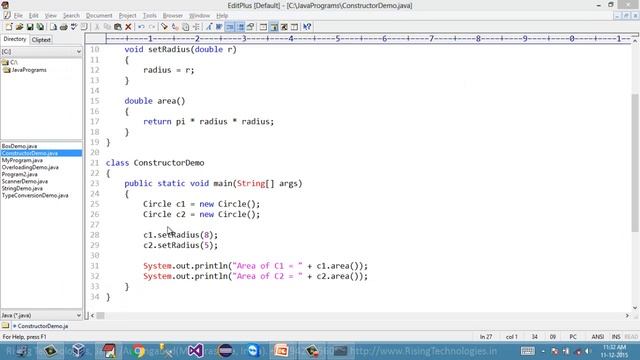Screen dimensions: 640x360
Task: Click the horizontal scrollbar right arrow
Action: (627, 315)
